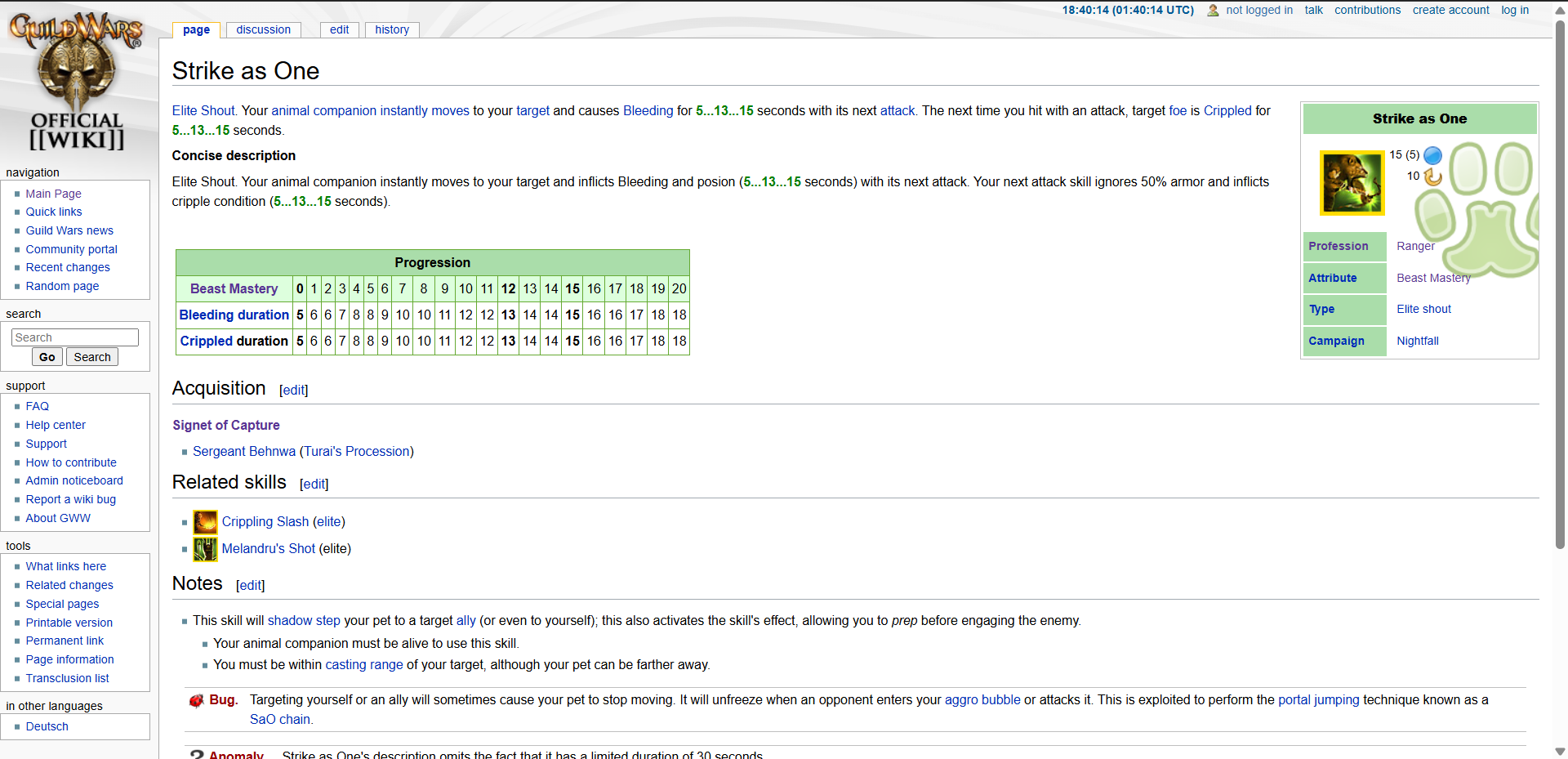Focus the wiki Search input field
This screenshot has width=1568, height=759.
coord(75,337)
